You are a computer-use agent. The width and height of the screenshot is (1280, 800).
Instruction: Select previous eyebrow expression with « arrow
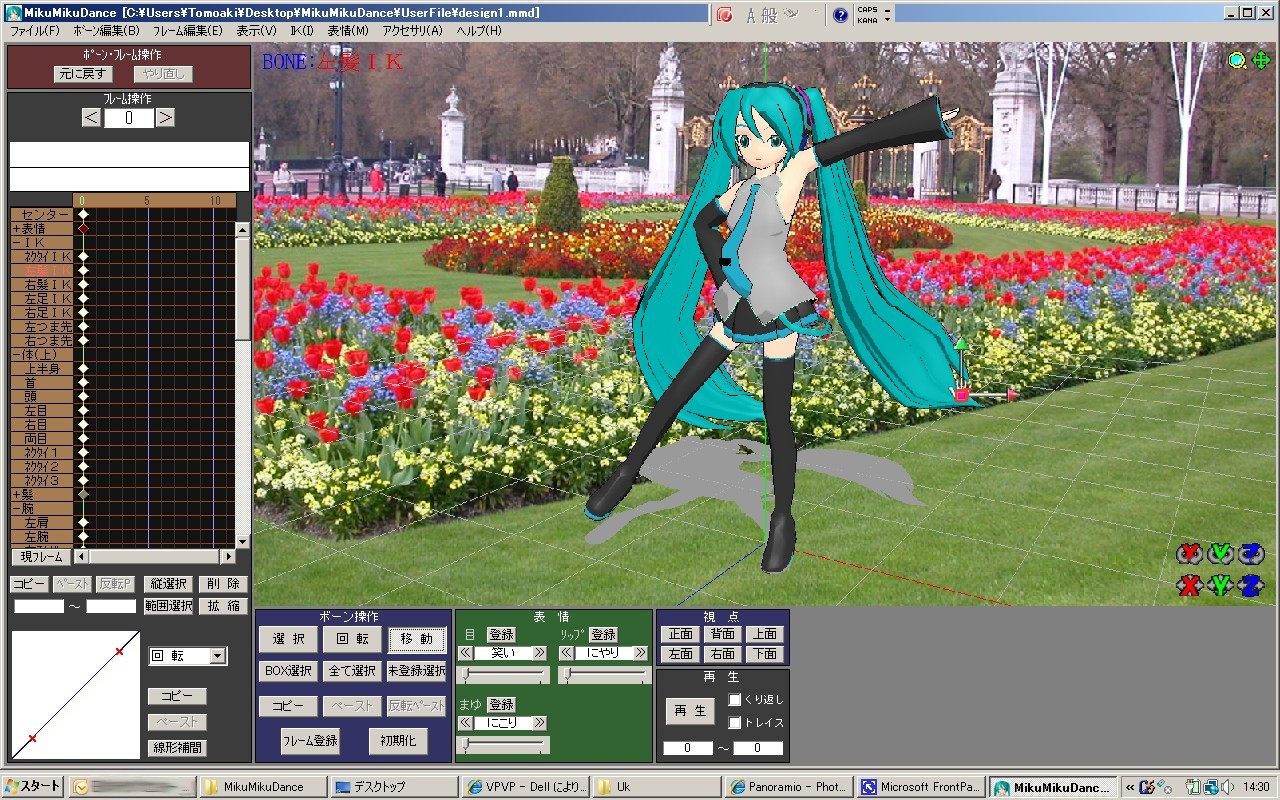(465, 723)
